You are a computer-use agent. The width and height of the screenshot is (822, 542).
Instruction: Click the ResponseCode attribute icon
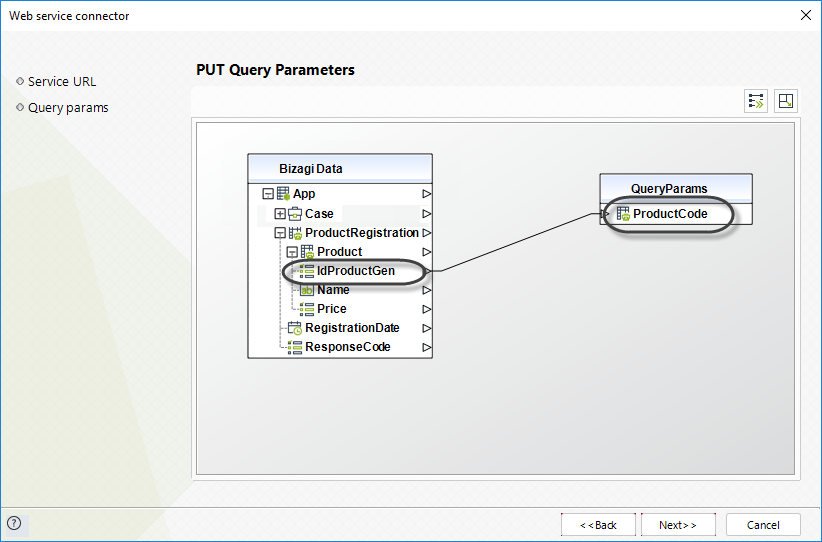295,347
